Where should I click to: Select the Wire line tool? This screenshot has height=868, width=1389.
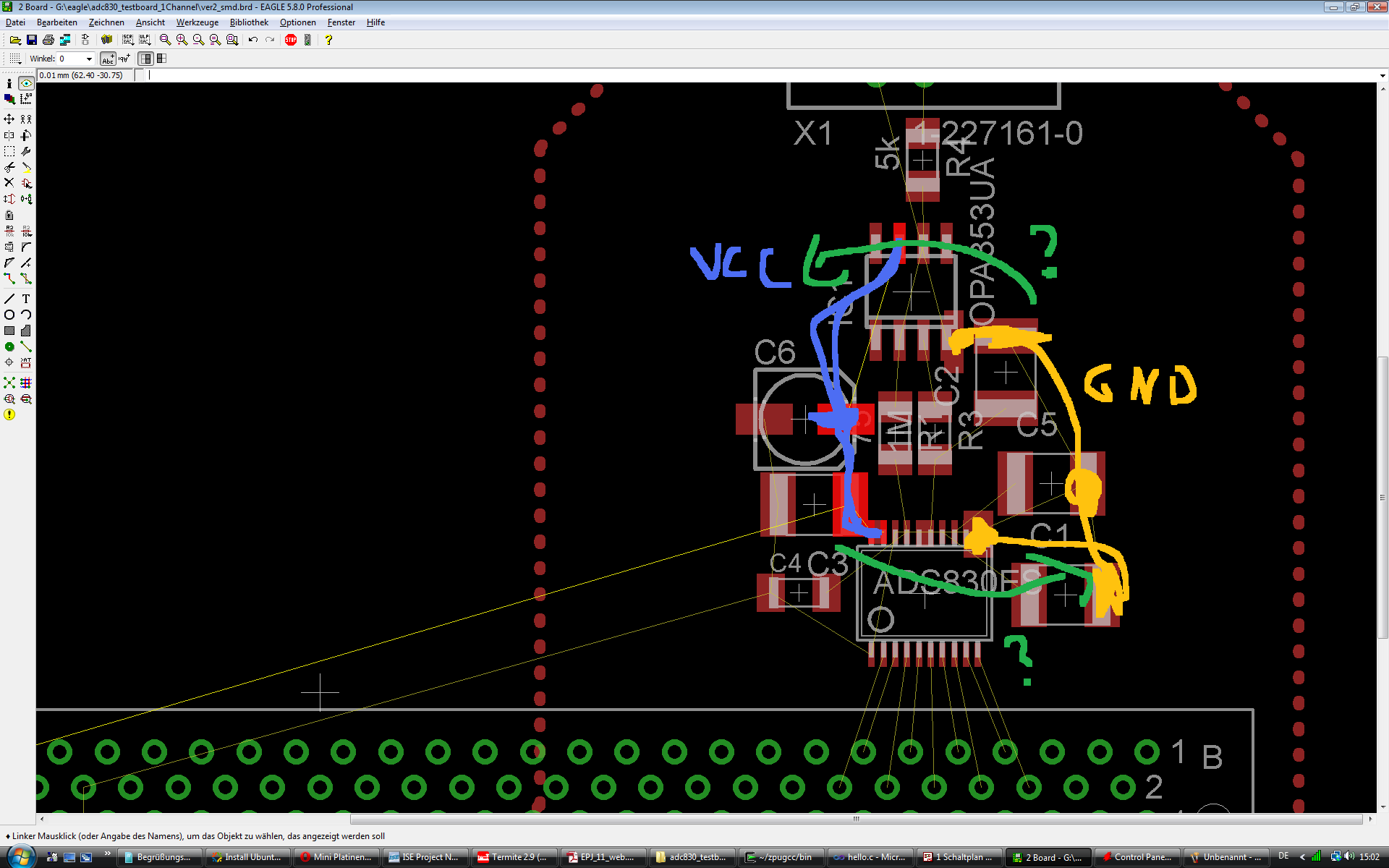point(9,299)
